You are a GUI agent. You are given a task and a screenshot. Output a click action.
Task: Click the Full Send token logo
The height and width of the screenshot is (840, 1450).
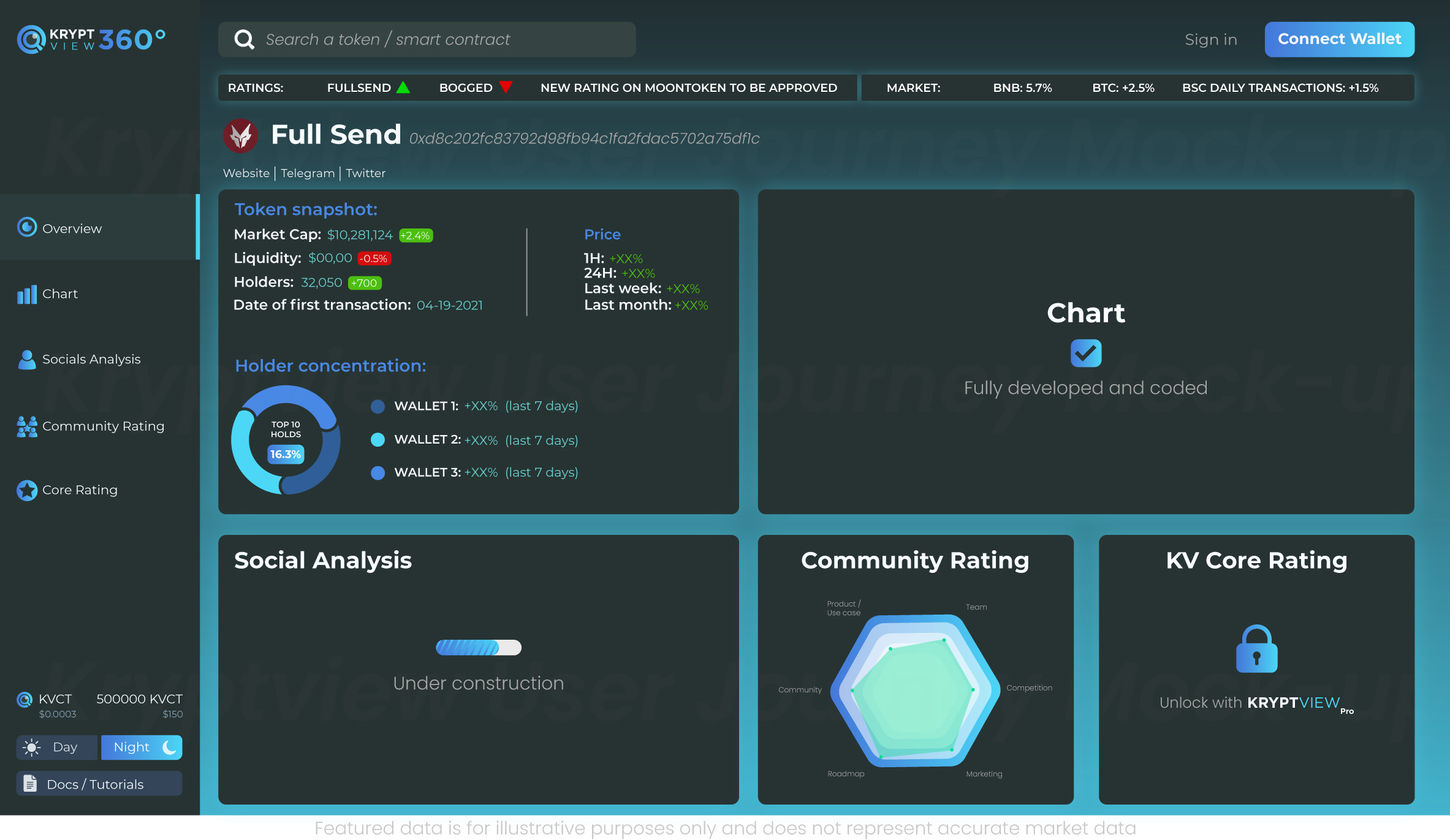(240, 135)
